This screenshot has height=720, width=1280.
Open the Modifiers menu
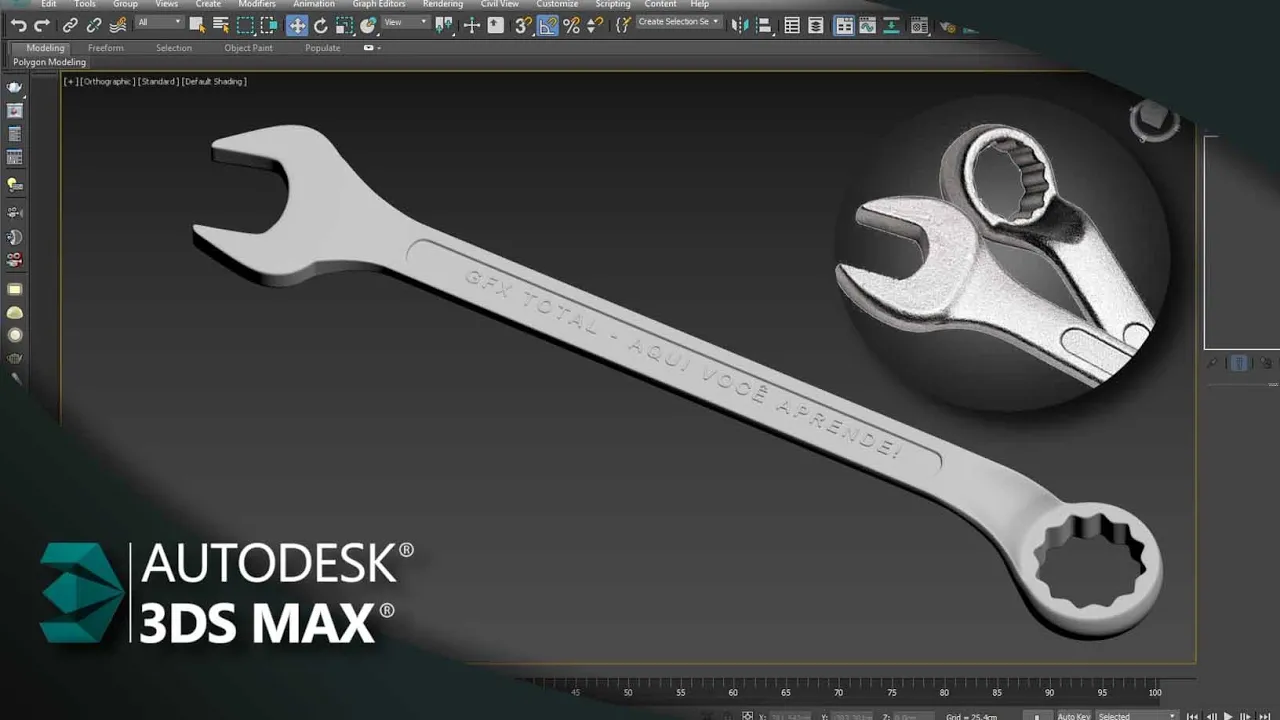coord(257,4)
